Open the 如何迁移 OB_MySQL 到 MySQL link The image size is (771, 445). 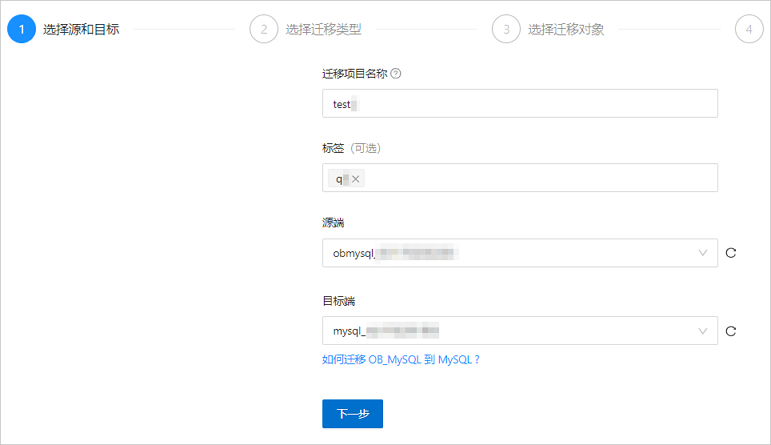click(x=401, y=359)
